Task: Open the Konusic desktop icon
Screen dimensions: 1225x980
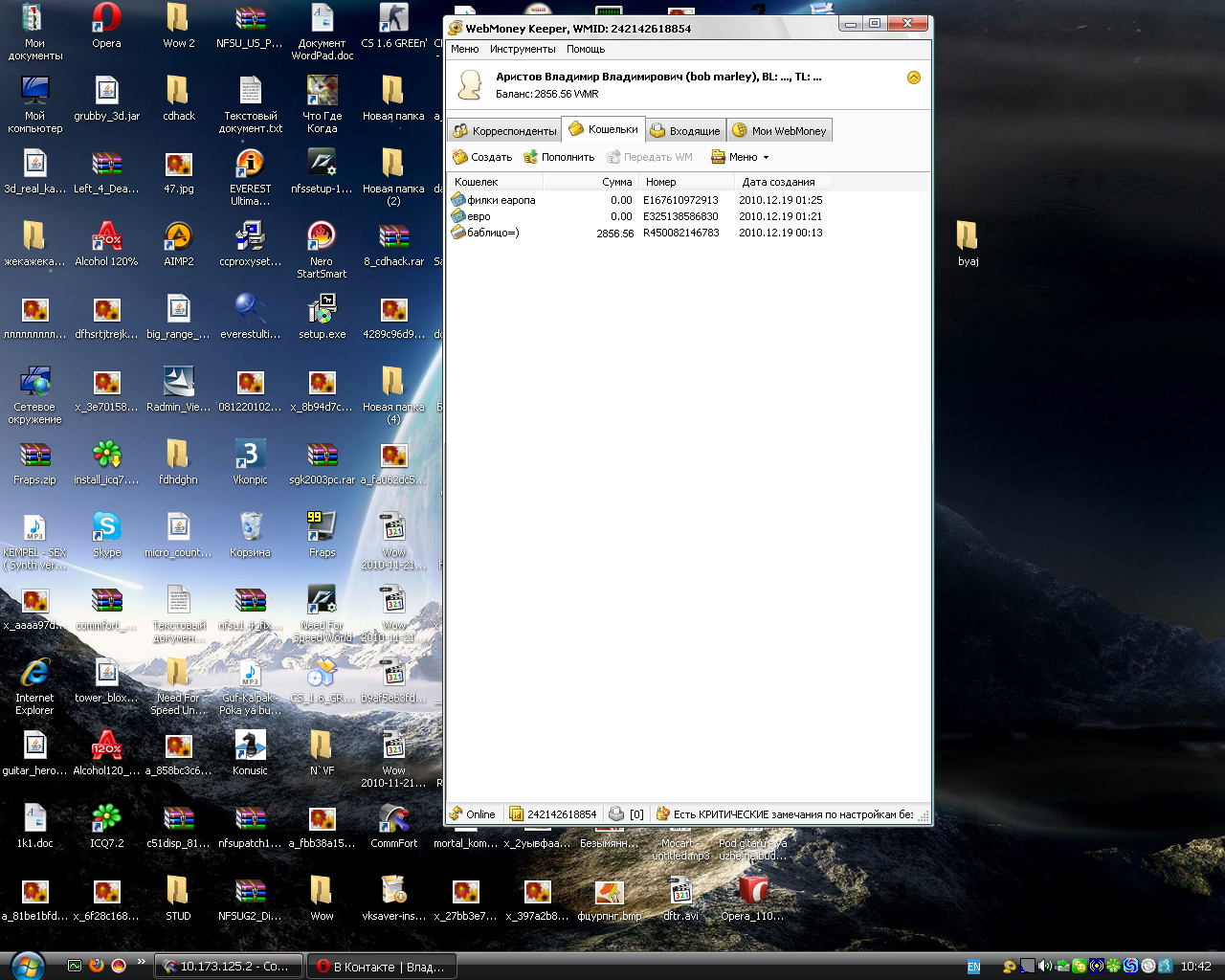Action: click(250, 754)
